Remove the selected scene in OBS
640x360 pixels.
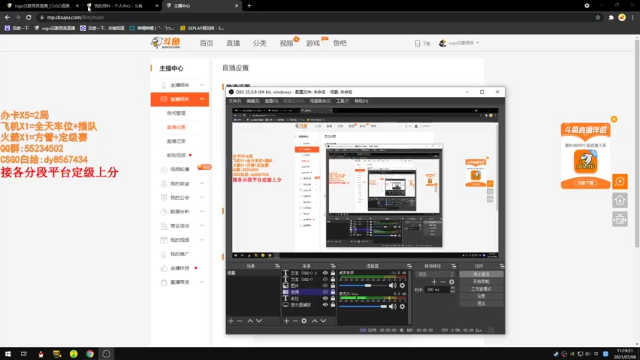coord(240,321)
